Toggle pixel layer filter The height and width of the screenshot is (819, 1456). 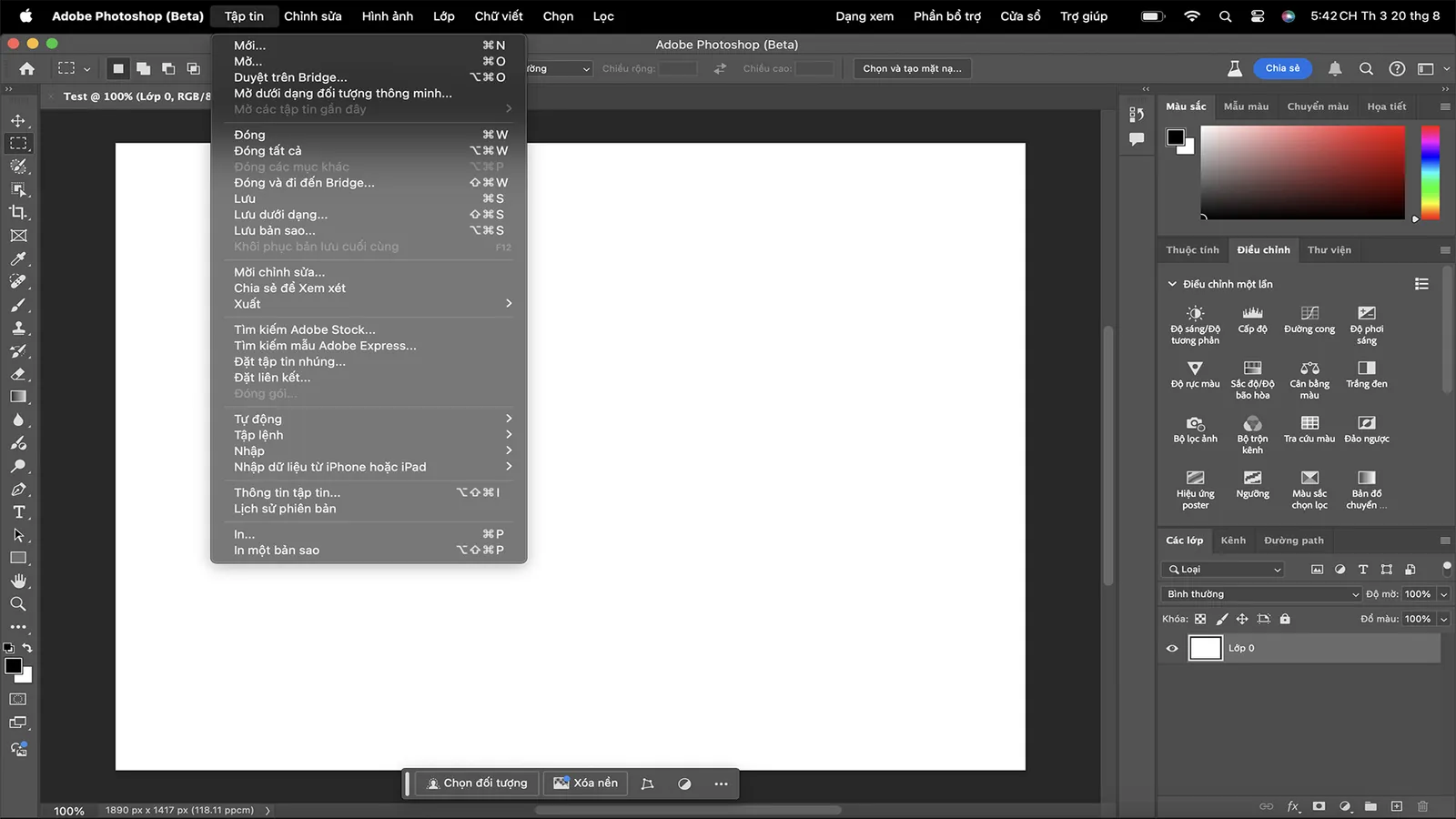click(x=1317, y=570)
